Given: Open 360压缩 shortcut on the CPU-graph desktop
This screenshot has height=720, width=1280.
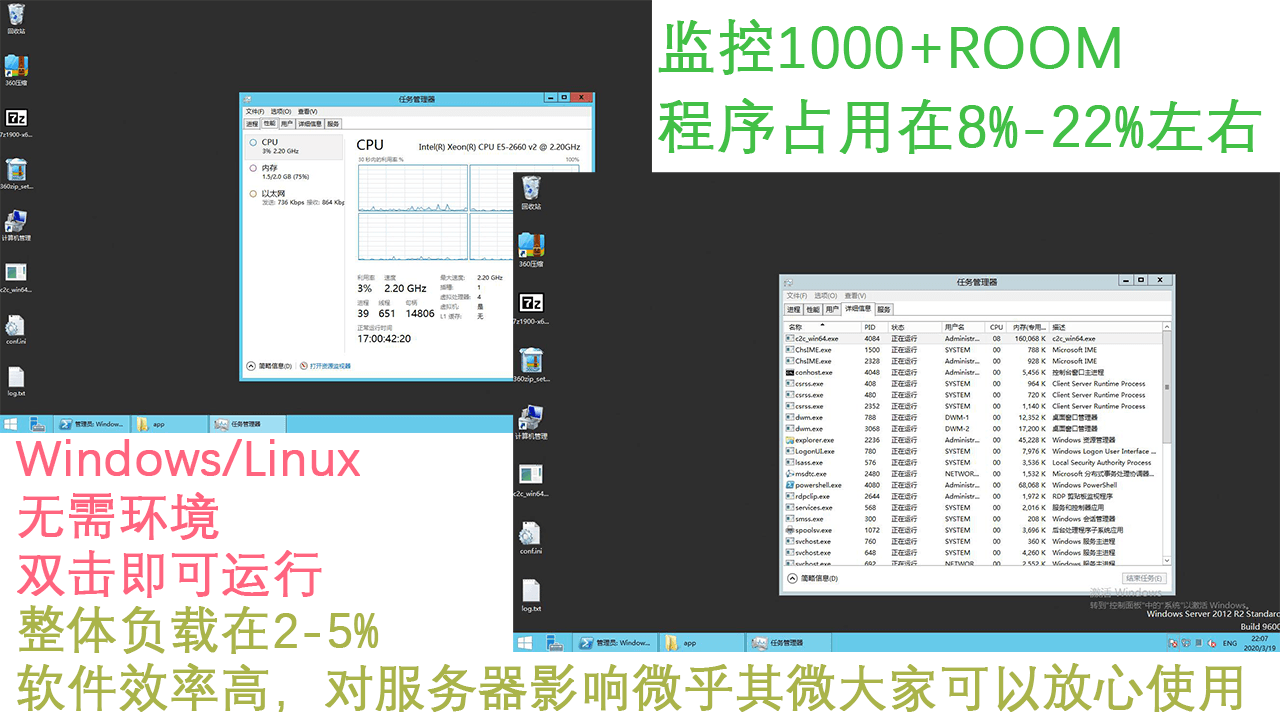Looking at the screenshot, I should 16,70.
